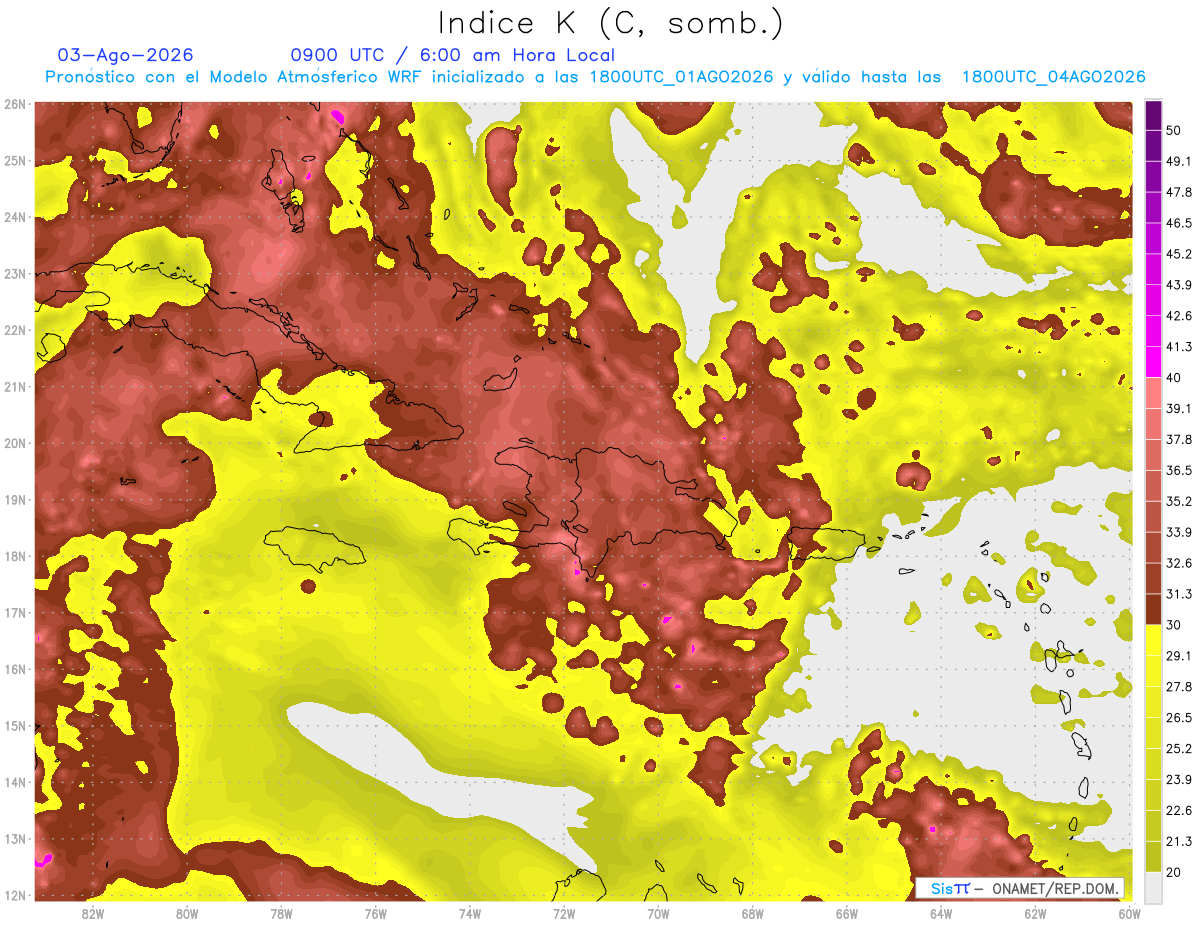Click the "ONAMET/REP.DOM." credit label

coord(1054,888)
